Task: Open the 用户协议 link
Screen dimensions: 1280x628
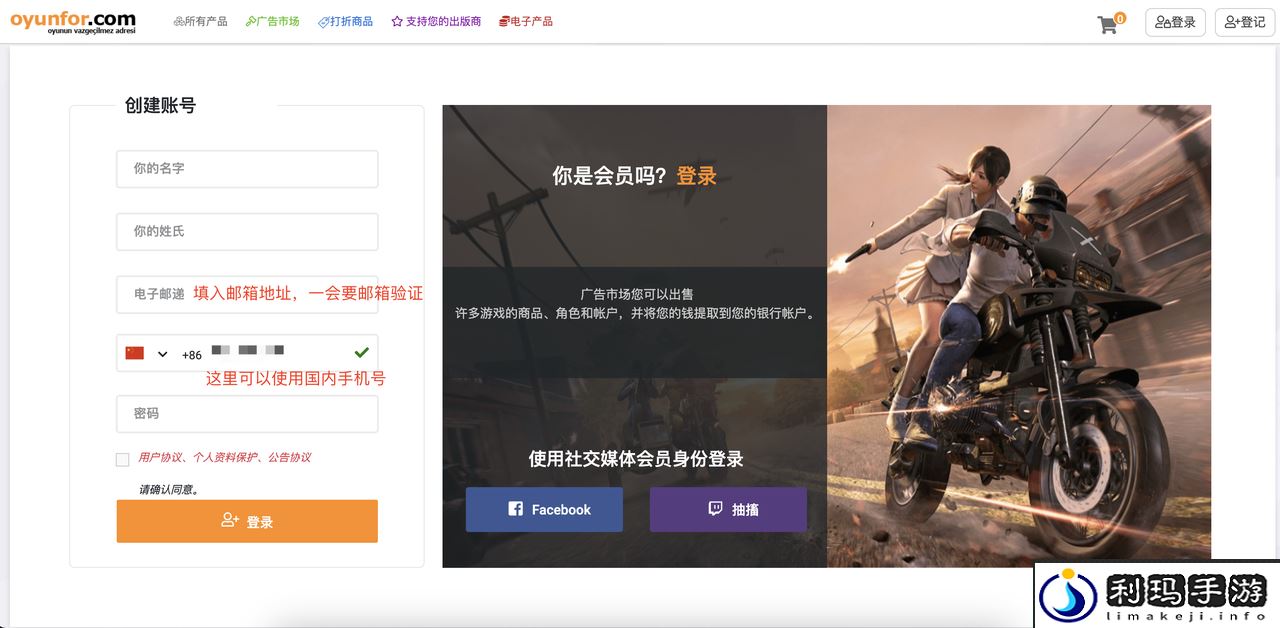Action: pyautogui.click(x=160, y=457)
